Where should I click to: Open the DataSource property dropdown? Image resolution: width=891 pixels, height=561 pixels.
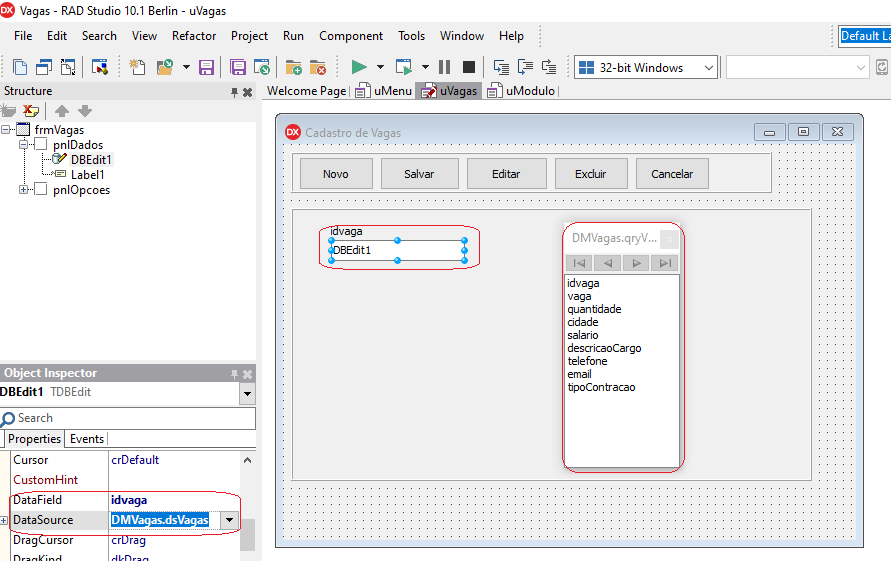[230, 520]
